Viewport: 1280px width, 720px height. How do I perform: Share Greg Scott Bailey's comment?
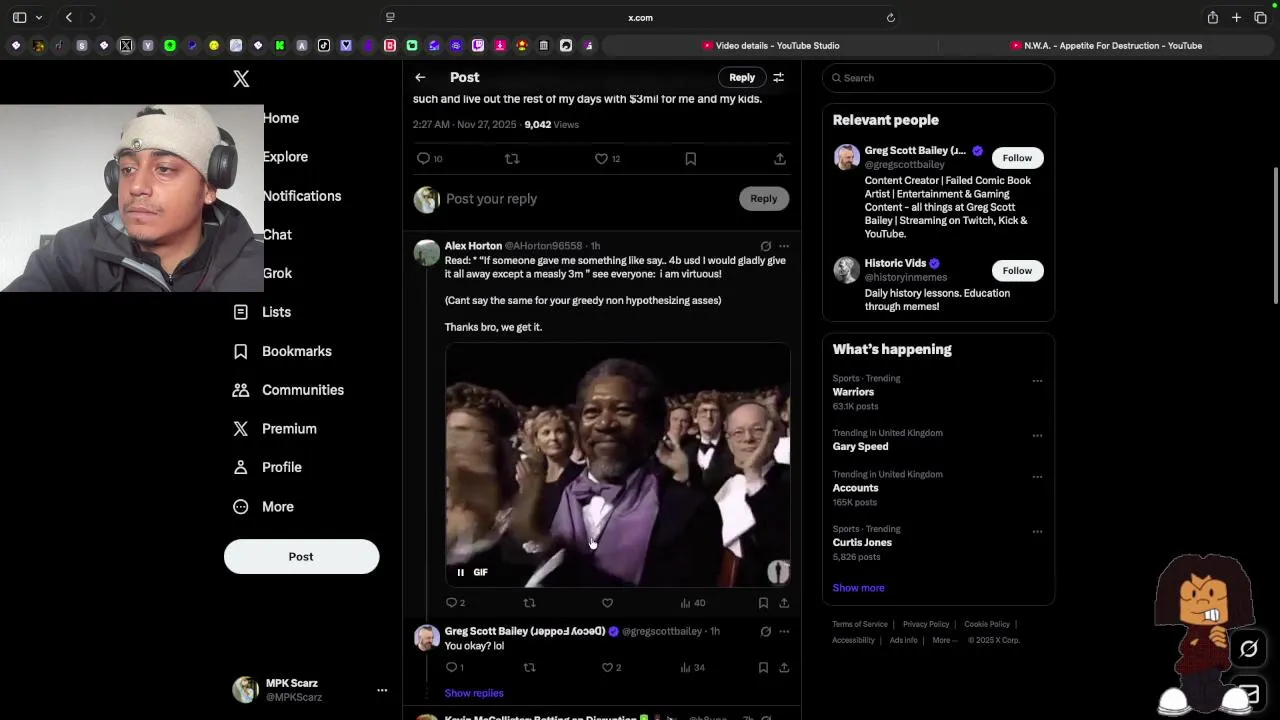coord(784,667)
